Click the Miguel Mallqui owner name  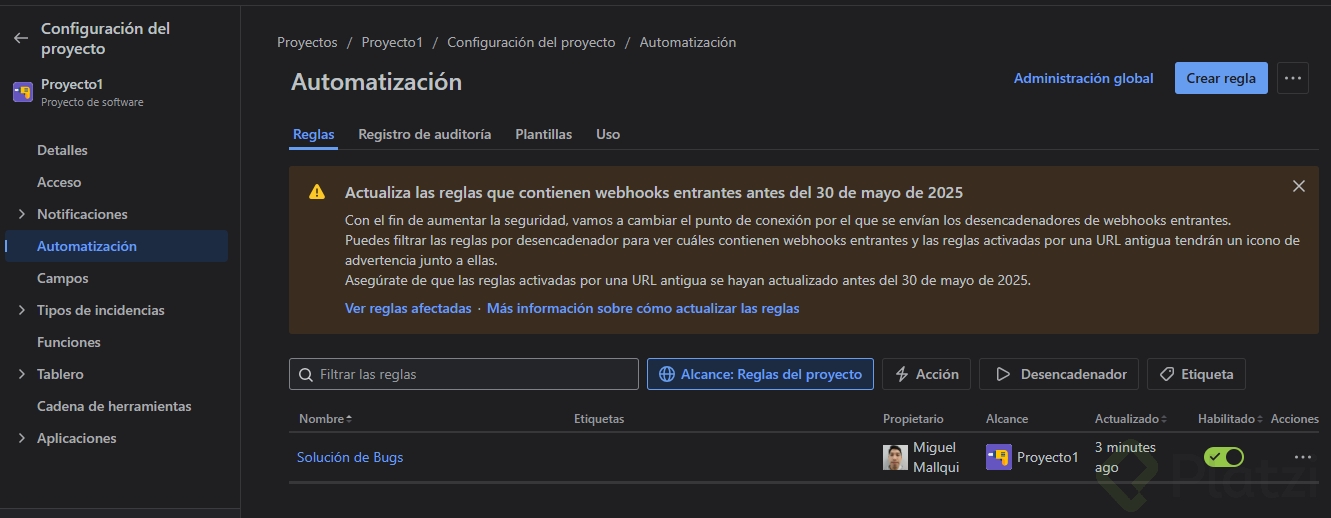(x=935, y=457)
